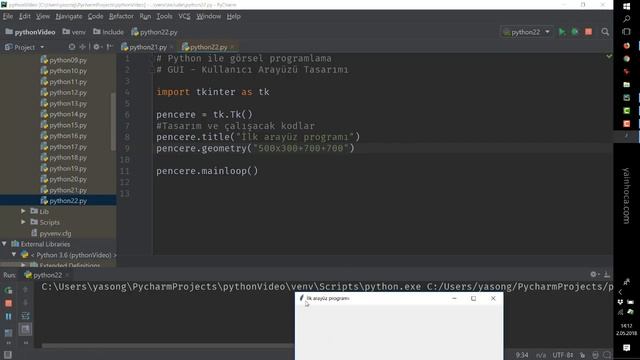This screenshot has height=360, width=640.
Task: Open the python22 run configuration dropdown
Action: (527, 32)
